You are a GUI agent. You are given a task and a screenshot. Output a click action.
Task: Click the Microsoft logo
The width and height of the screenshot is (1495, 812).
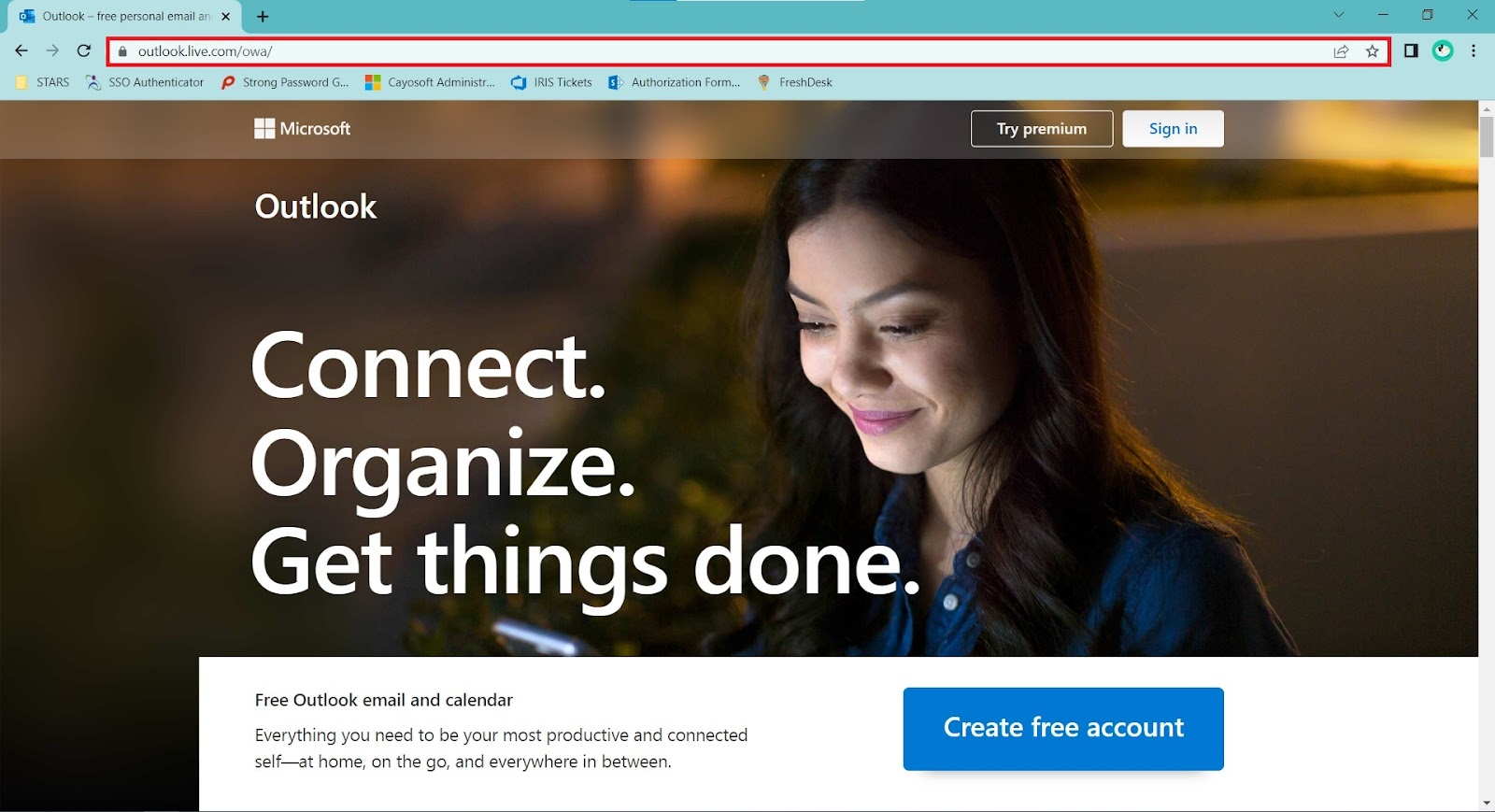[x=302, y=129]
